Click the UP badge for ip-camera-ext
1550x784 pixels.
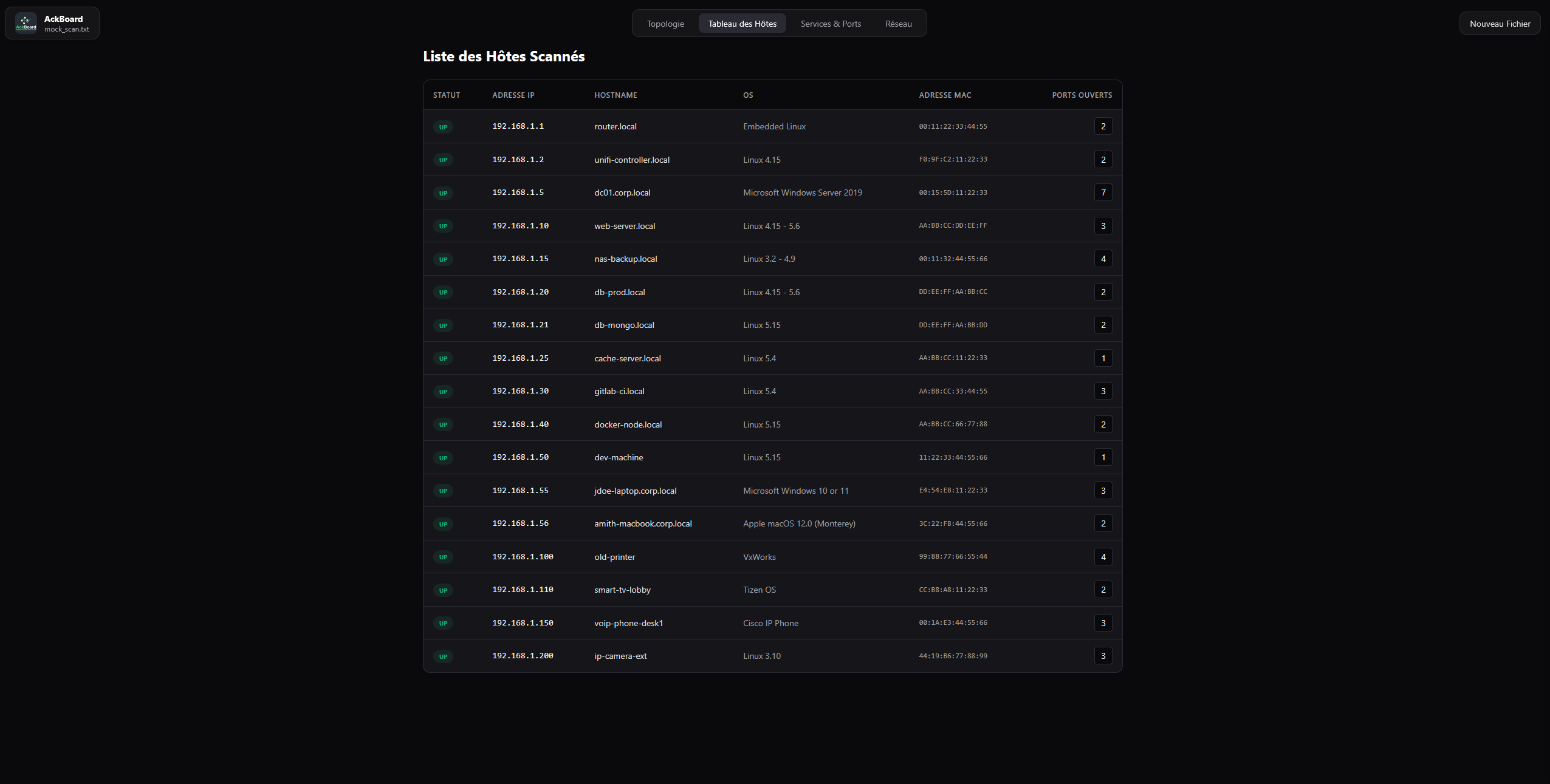[x=443, y=656]
